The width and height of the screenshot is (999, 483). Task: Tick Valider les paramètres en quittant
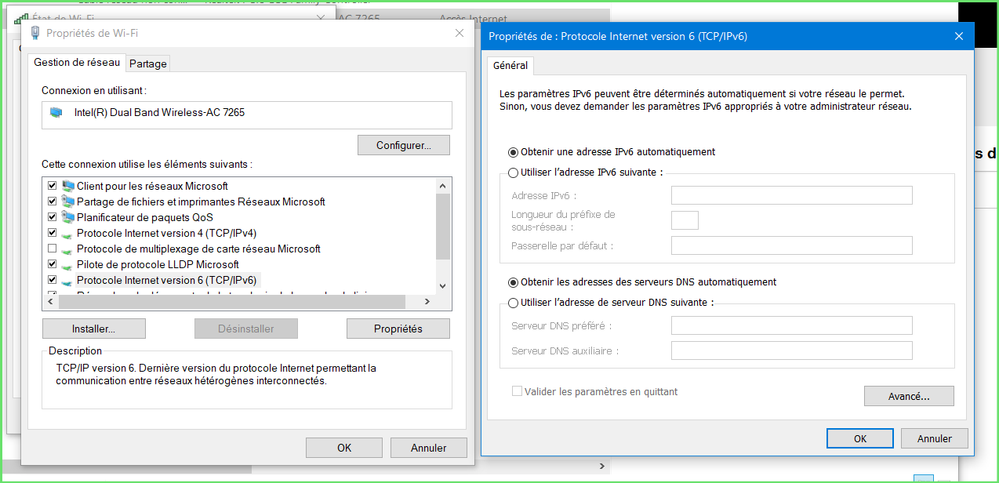tap(517, 391)
